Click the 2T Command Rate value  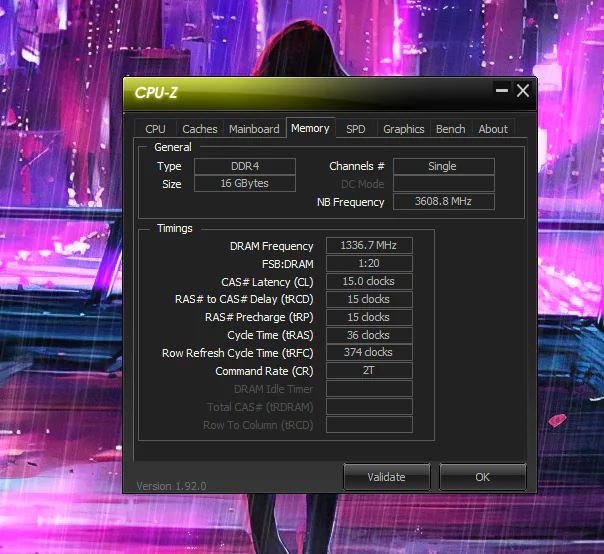[x=369, y=371]
